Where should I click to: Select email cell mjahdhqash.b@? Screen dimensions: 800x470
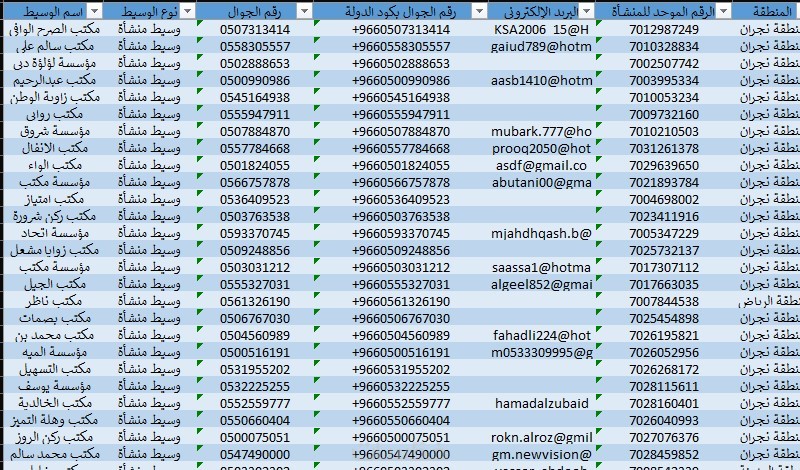point(541,234)
